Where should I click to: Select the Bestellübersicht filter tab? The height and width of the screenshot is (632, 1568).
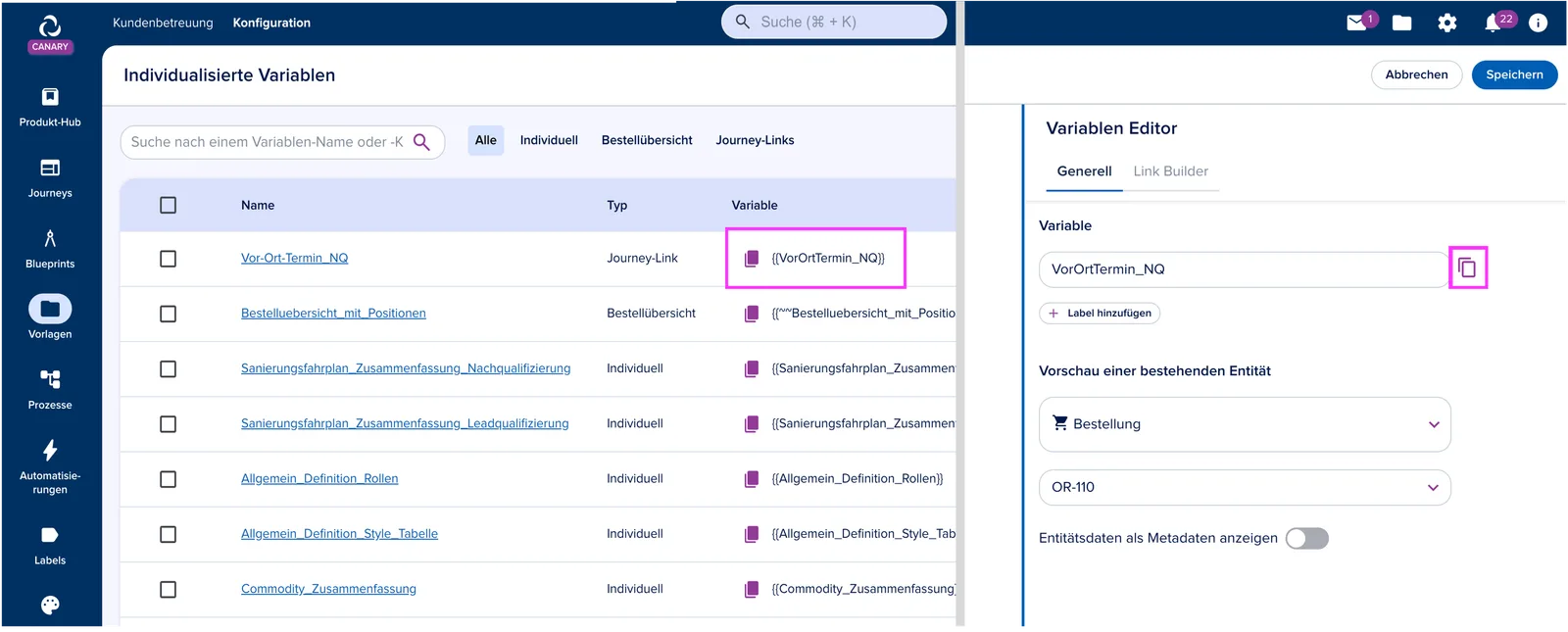[647, 140]
